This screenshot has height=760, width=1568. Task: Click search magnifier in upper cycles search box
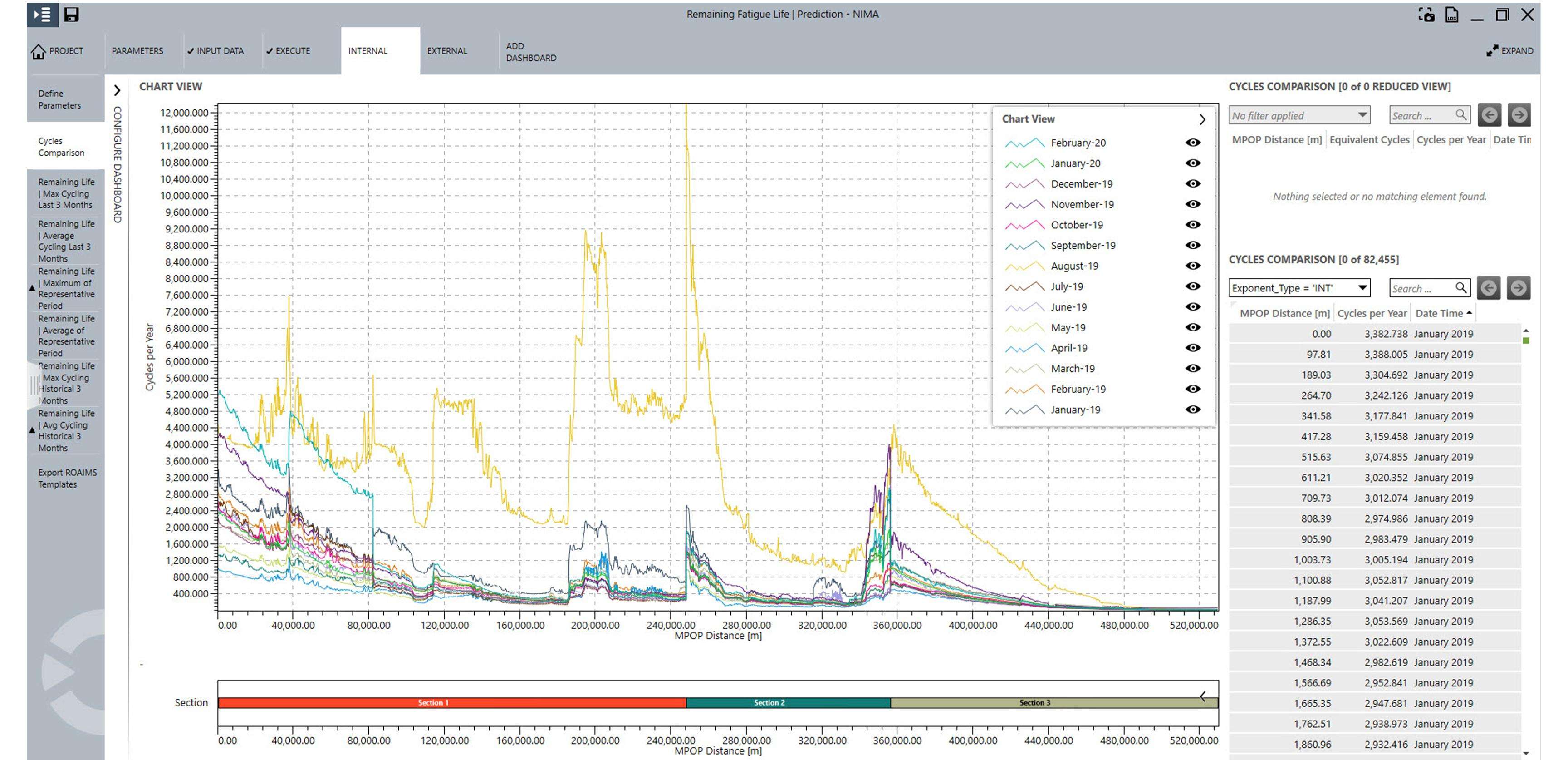[x=1461, y=114]
